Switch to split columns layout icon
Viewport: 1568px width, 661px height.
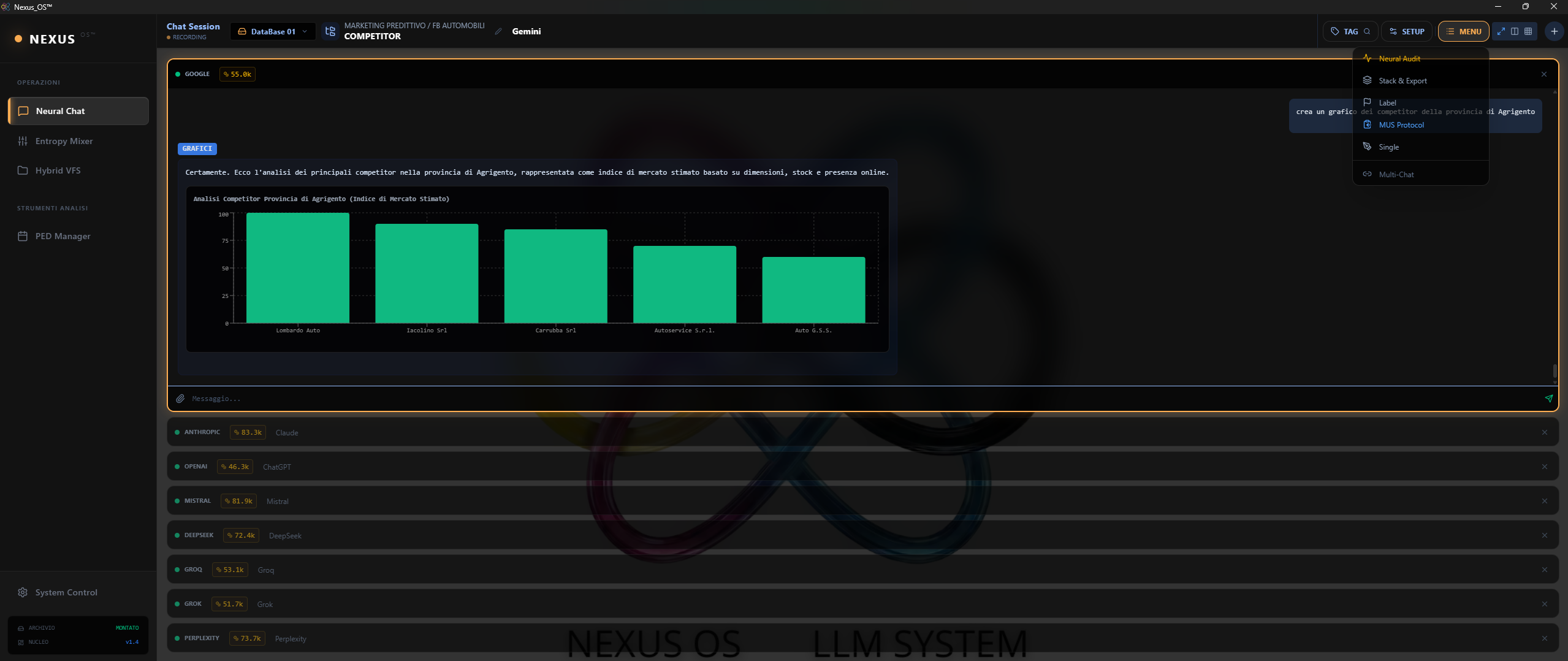pyautogui.click(x=1515, y=31)
